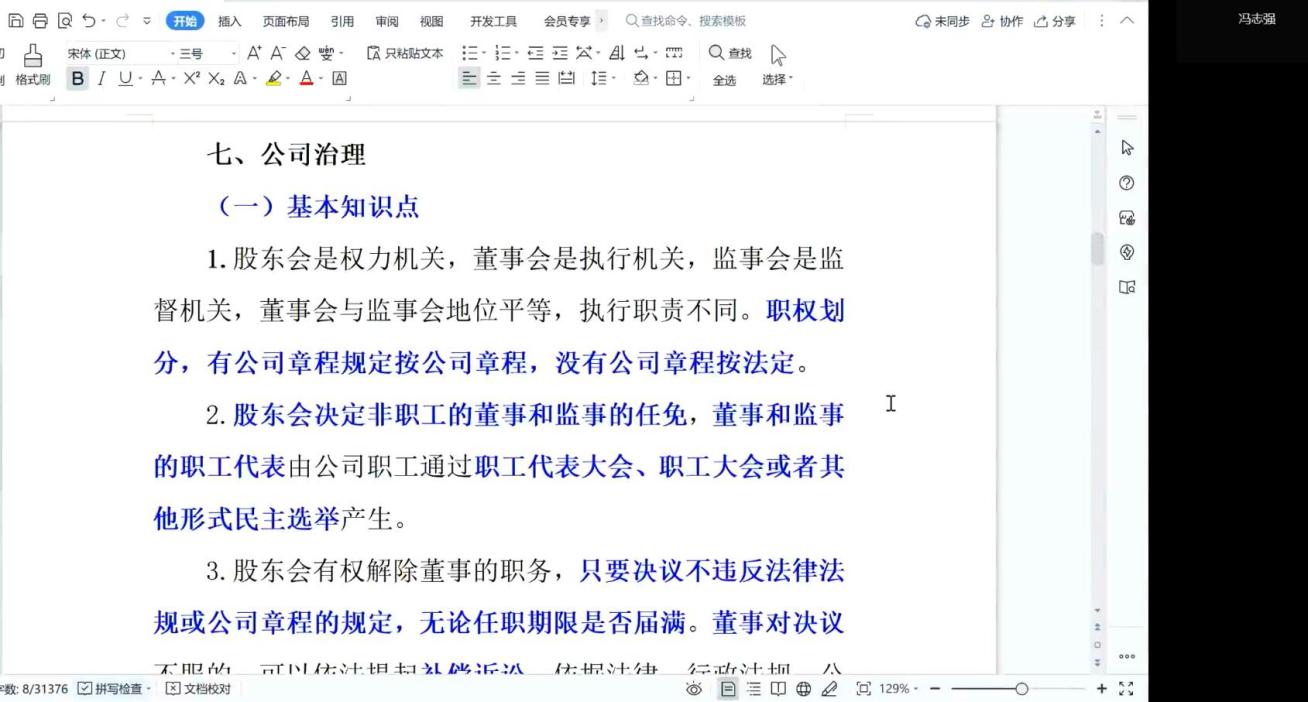Click the Format Painter (格式刷) brush icon
Screen dimensions: 1308x702
pos(33,56)
